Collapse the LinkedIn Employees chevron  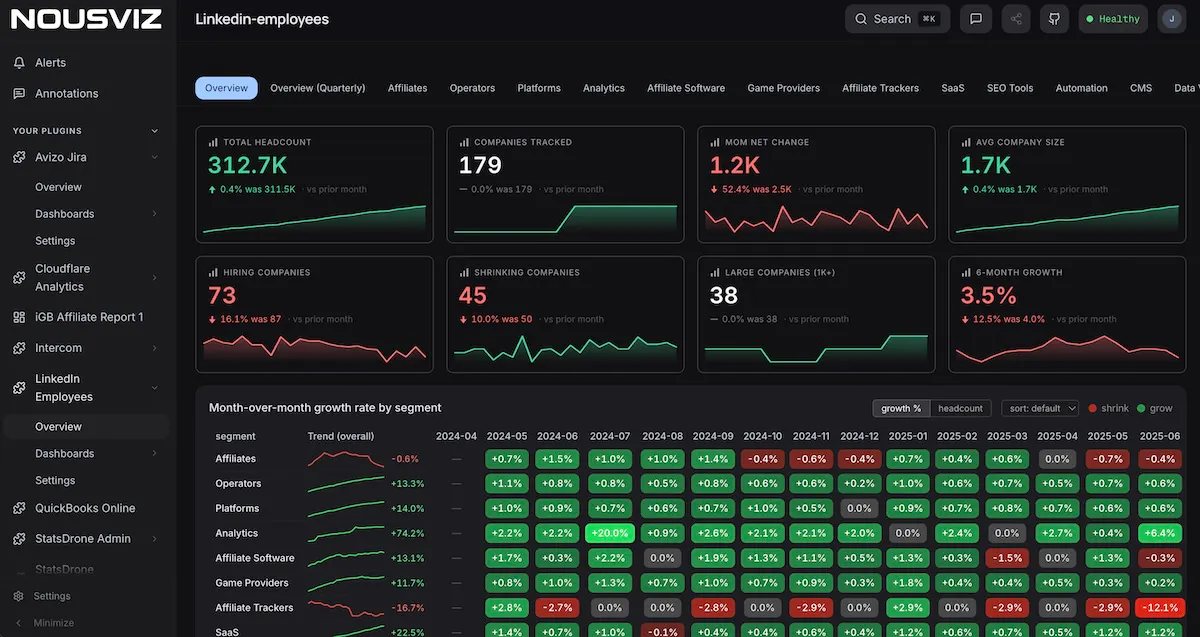click(x=154, y=388)
